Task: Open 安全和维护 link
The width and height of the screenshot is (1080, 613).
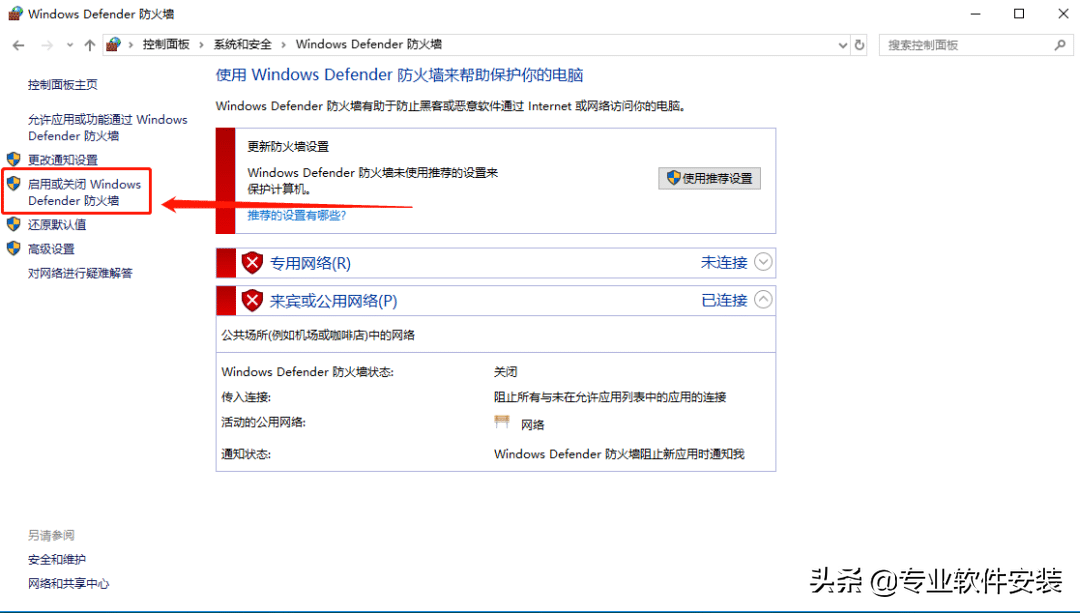Action: pyautogui.click(x=57, y=559)
